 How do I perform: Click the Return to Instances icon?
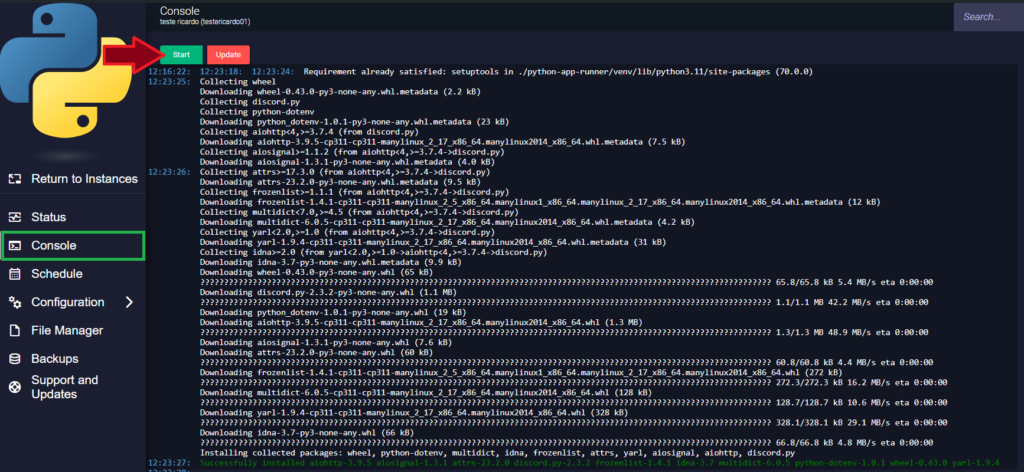[14, 179]
